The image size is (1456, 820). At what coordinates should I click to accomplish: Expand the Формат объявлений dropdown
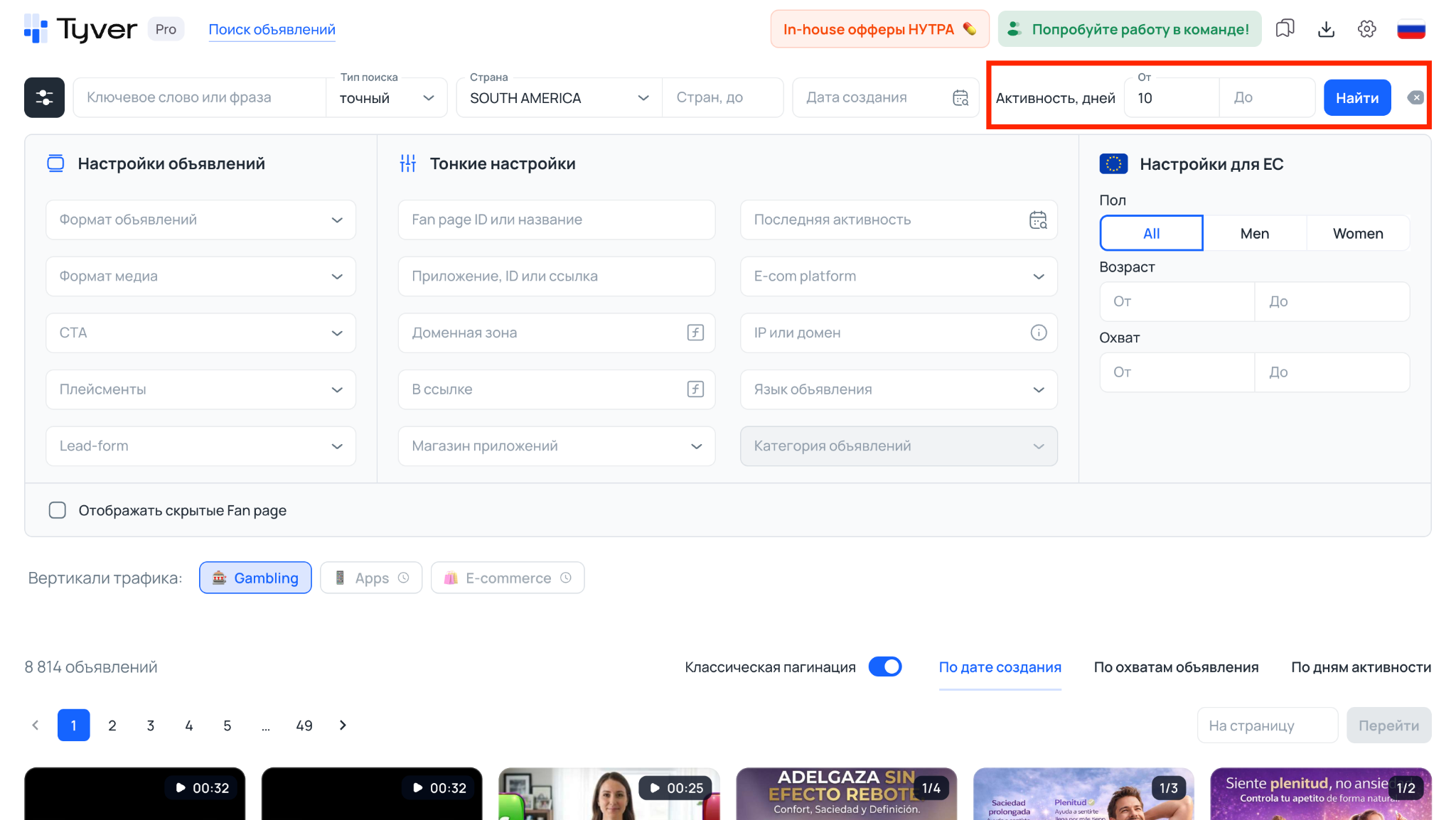coord(338,220)
